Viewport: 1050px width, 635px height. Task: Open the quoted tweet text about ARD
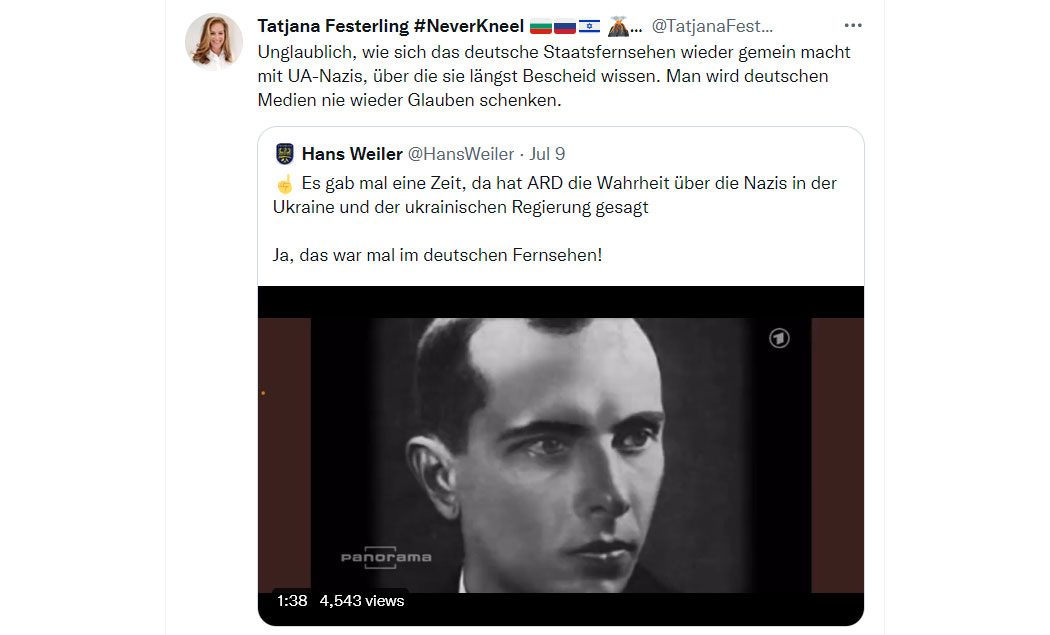coord(554,219)
